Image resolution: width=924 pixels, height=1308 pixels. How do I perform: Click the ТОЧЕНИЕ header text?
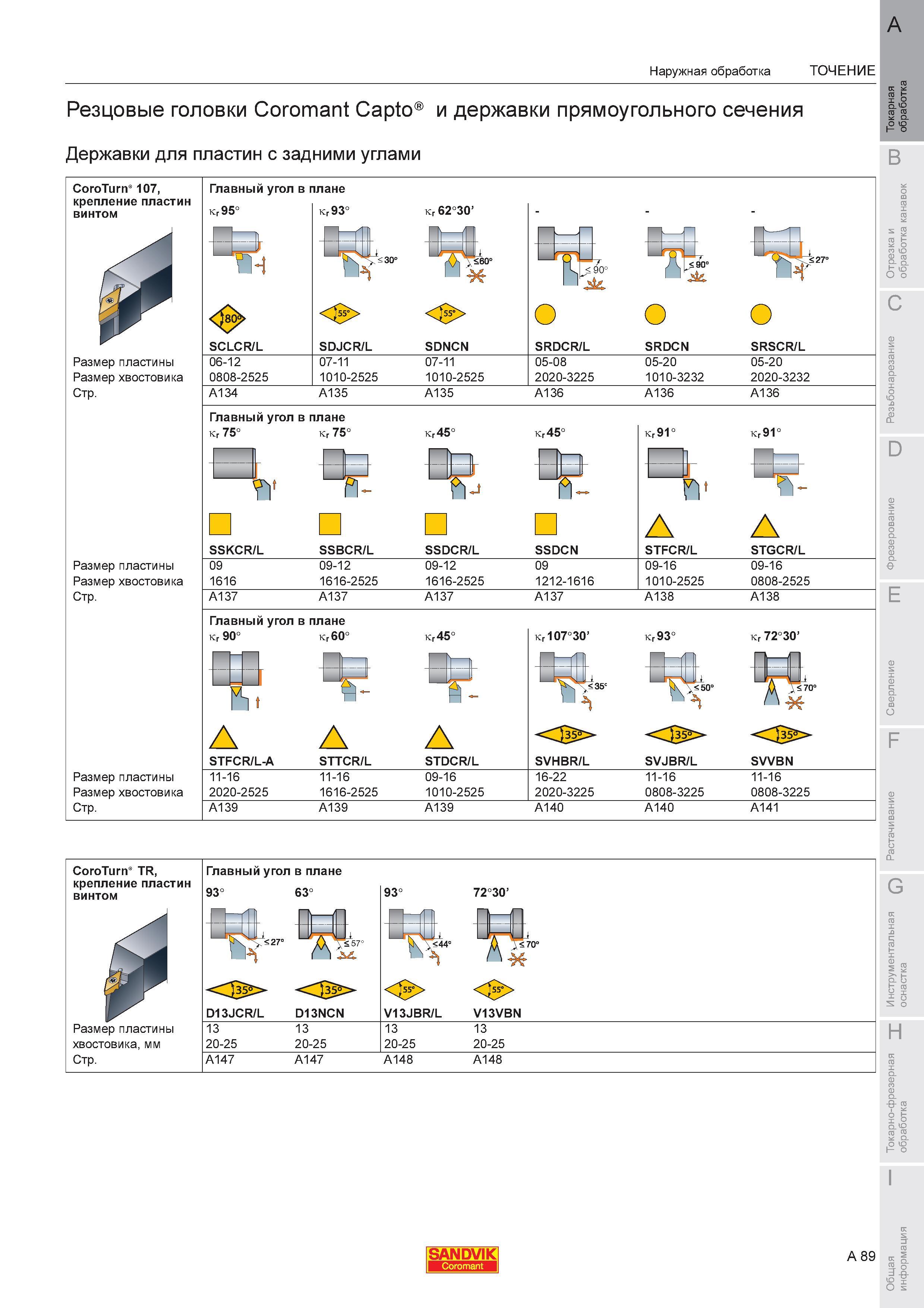coord(842,70)
